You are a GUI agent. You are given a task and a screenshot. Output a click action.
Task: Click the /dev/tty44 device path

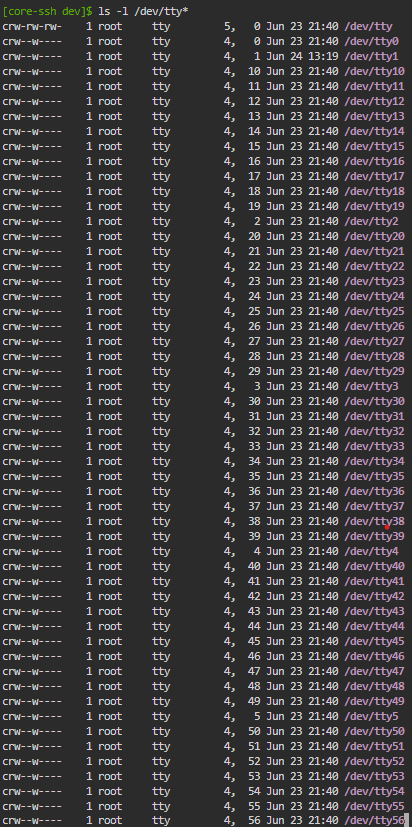pyautogui.click(x=374, y=627)
